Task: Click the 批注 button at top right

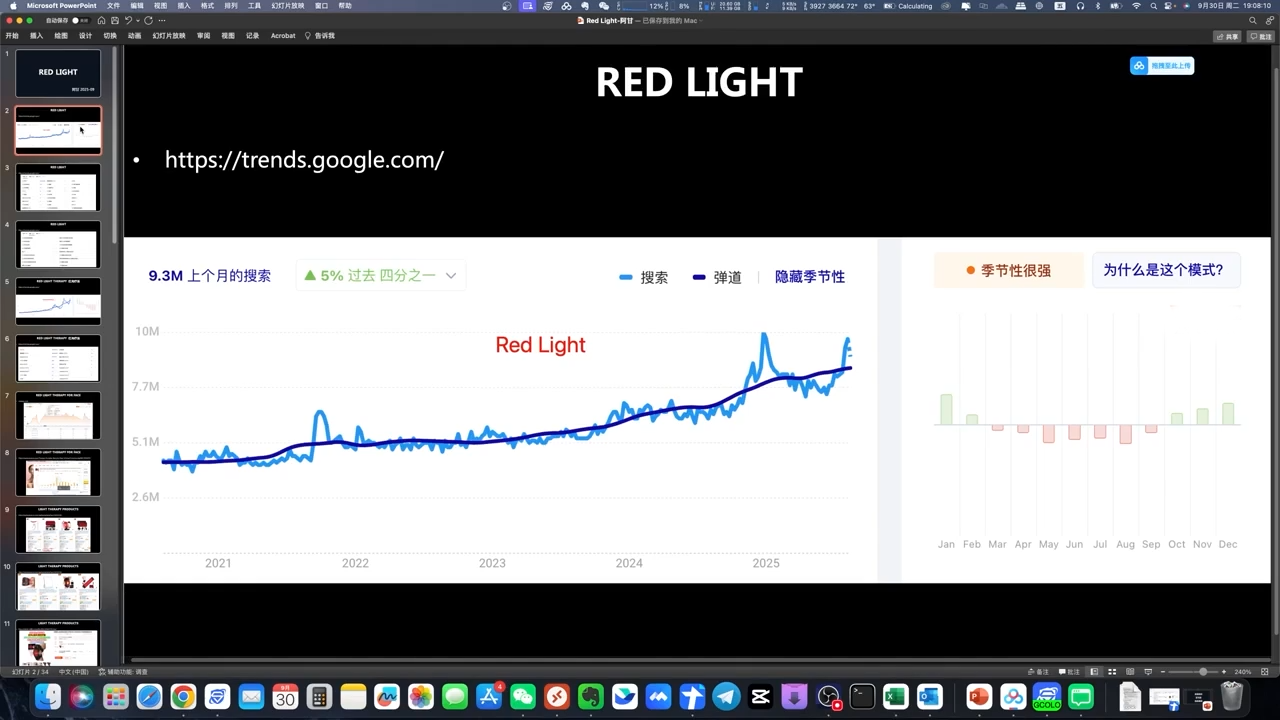Action: click(x=1259, y=36)
